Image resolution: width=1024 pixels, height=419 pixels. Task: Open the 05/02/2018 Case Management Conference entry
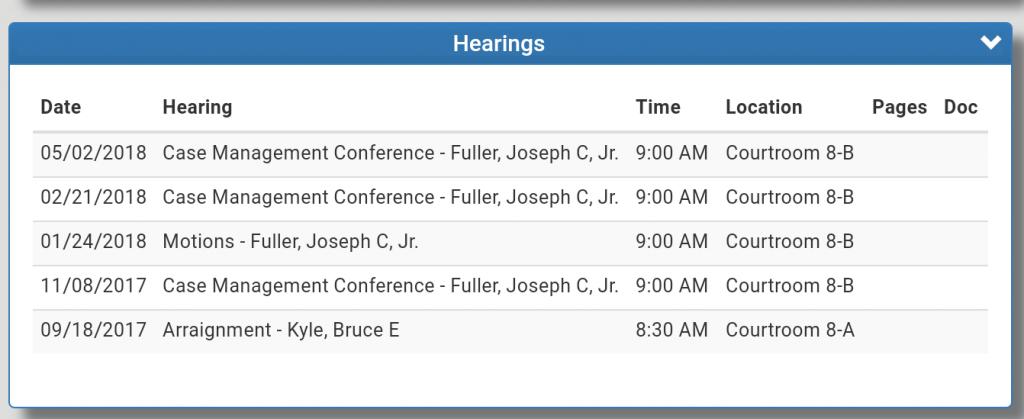point(390,153)
